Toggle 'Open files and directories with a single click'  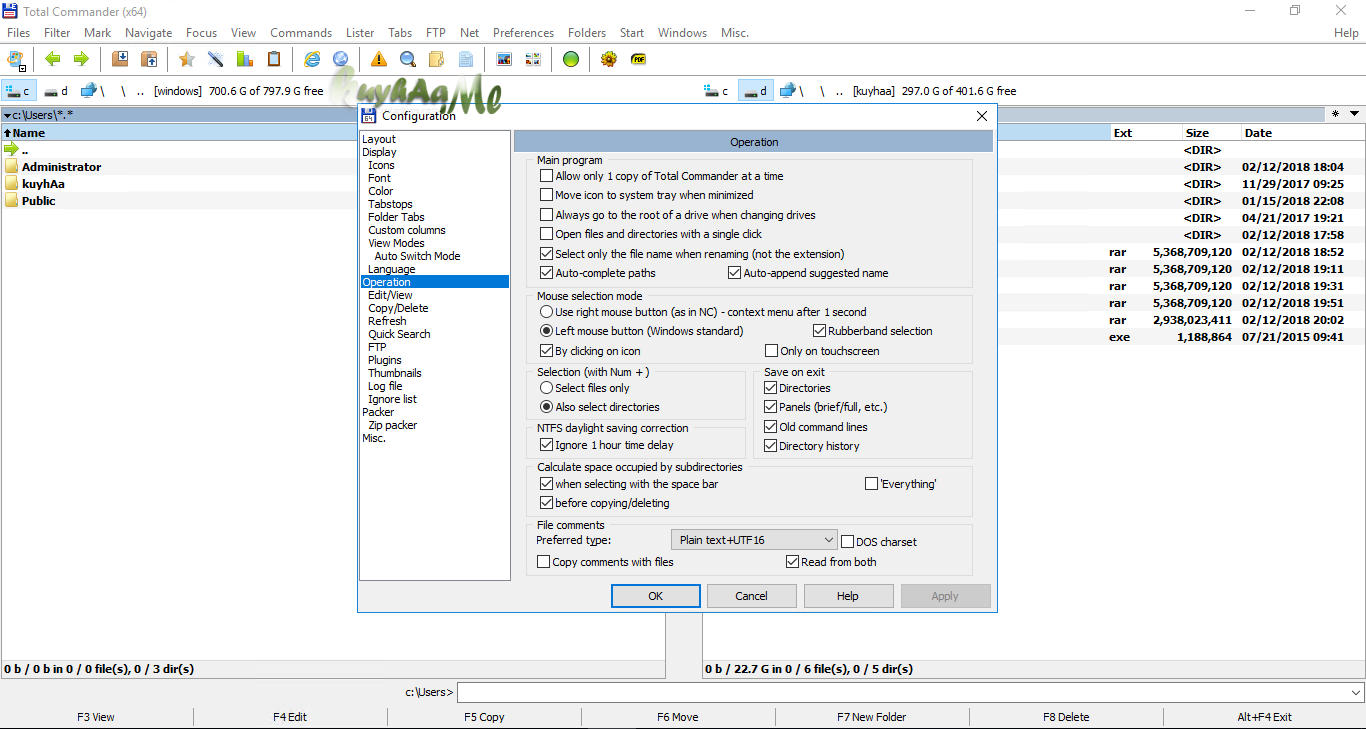[547, 234]
